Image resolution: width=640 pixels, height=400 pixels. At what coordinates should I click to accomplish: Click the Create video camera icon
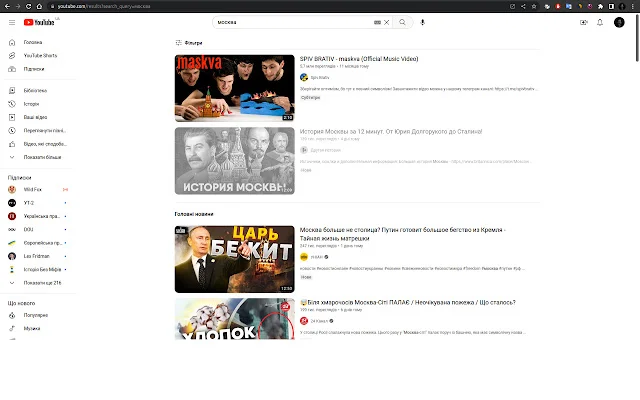click(584, 22)
